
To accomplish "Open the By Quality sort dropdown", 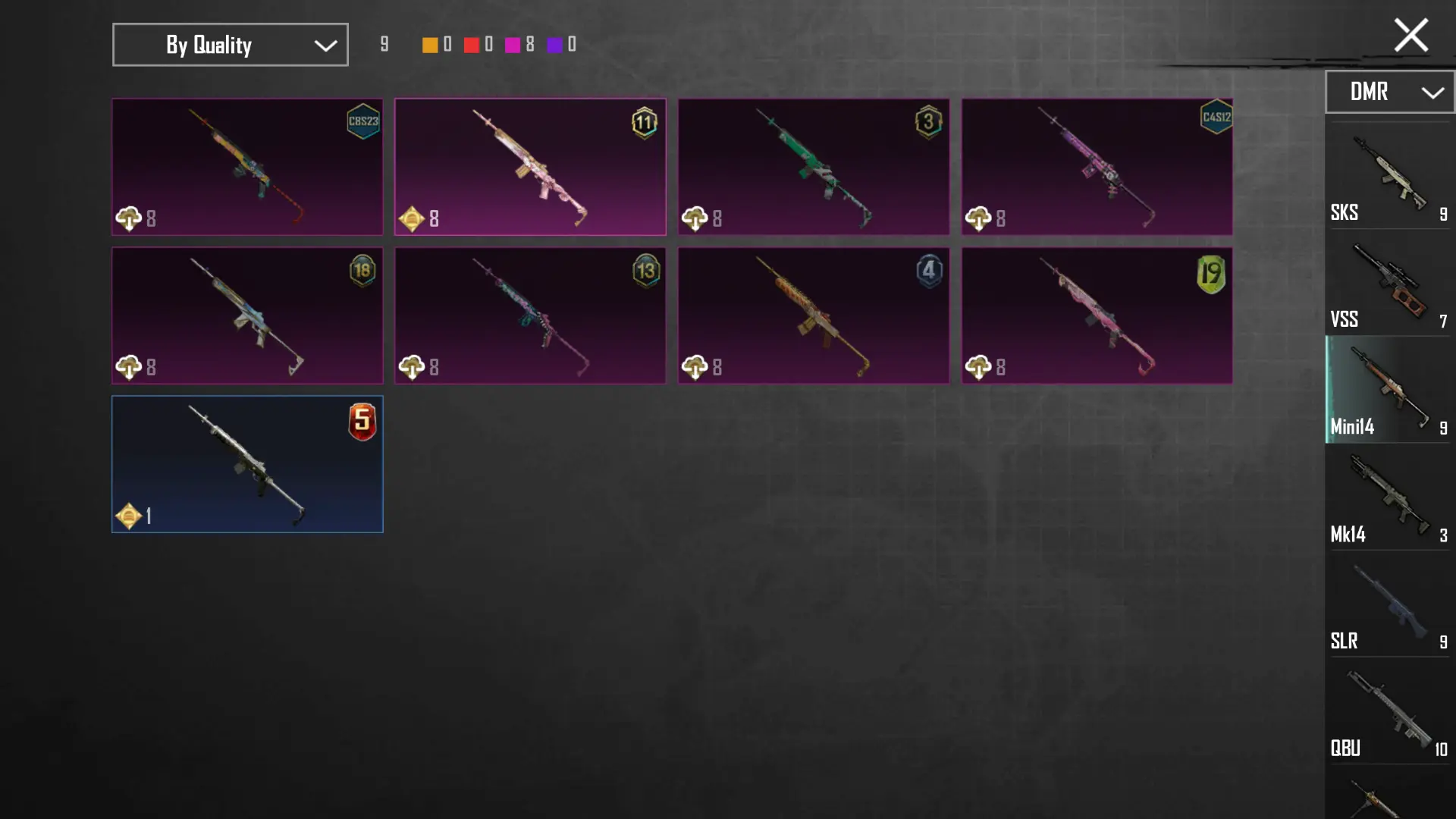I will [x=231, y=45].
